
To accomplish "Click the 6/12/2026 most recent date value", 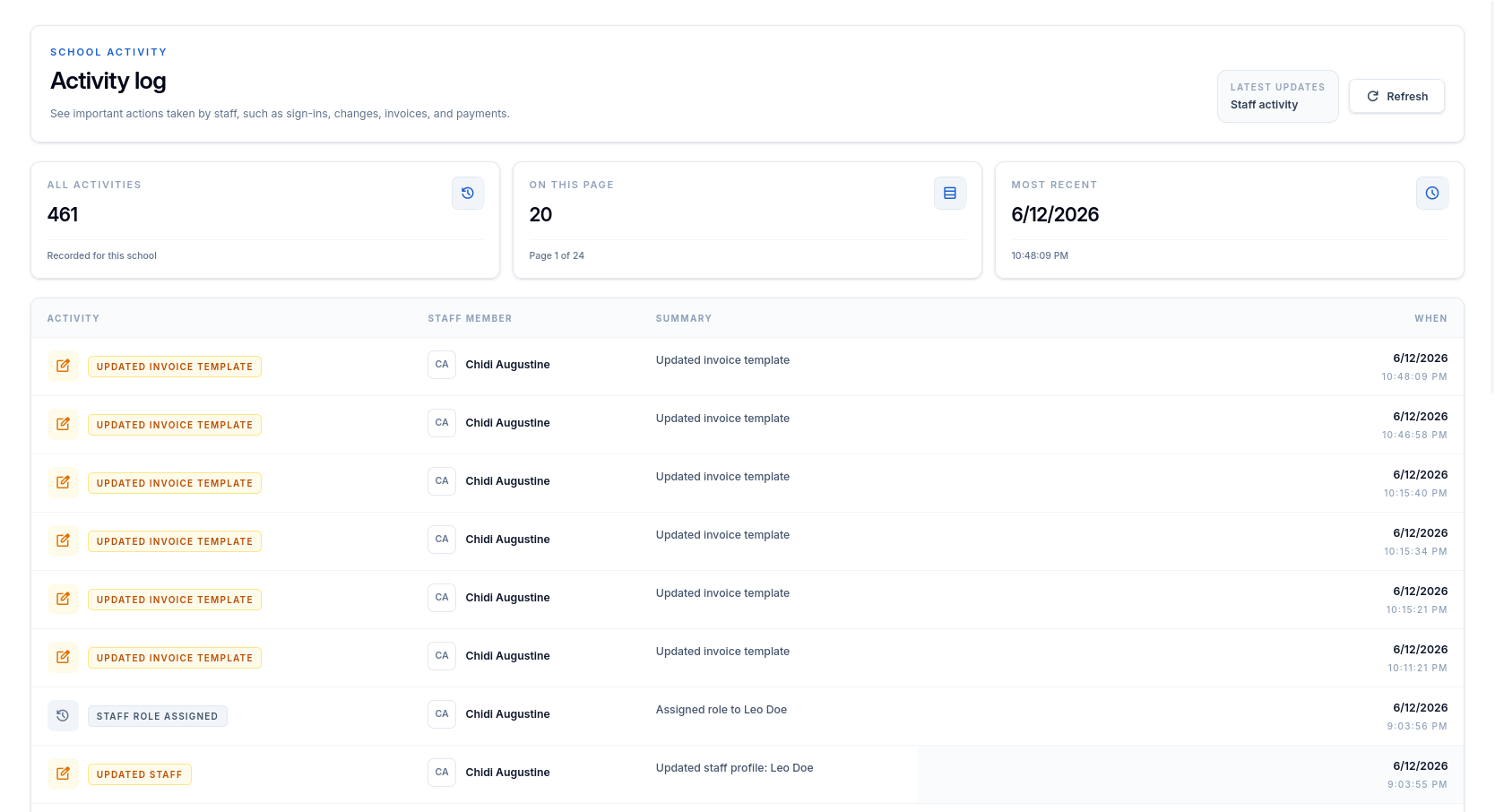I will click(1055, 214).
